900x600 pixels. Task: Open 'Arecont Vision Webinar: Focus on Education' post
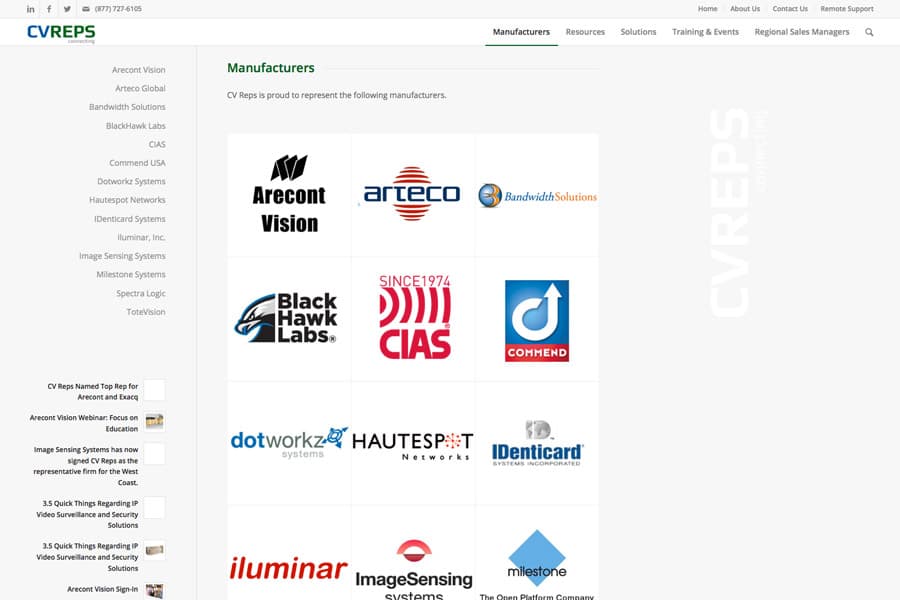point(84,423)
